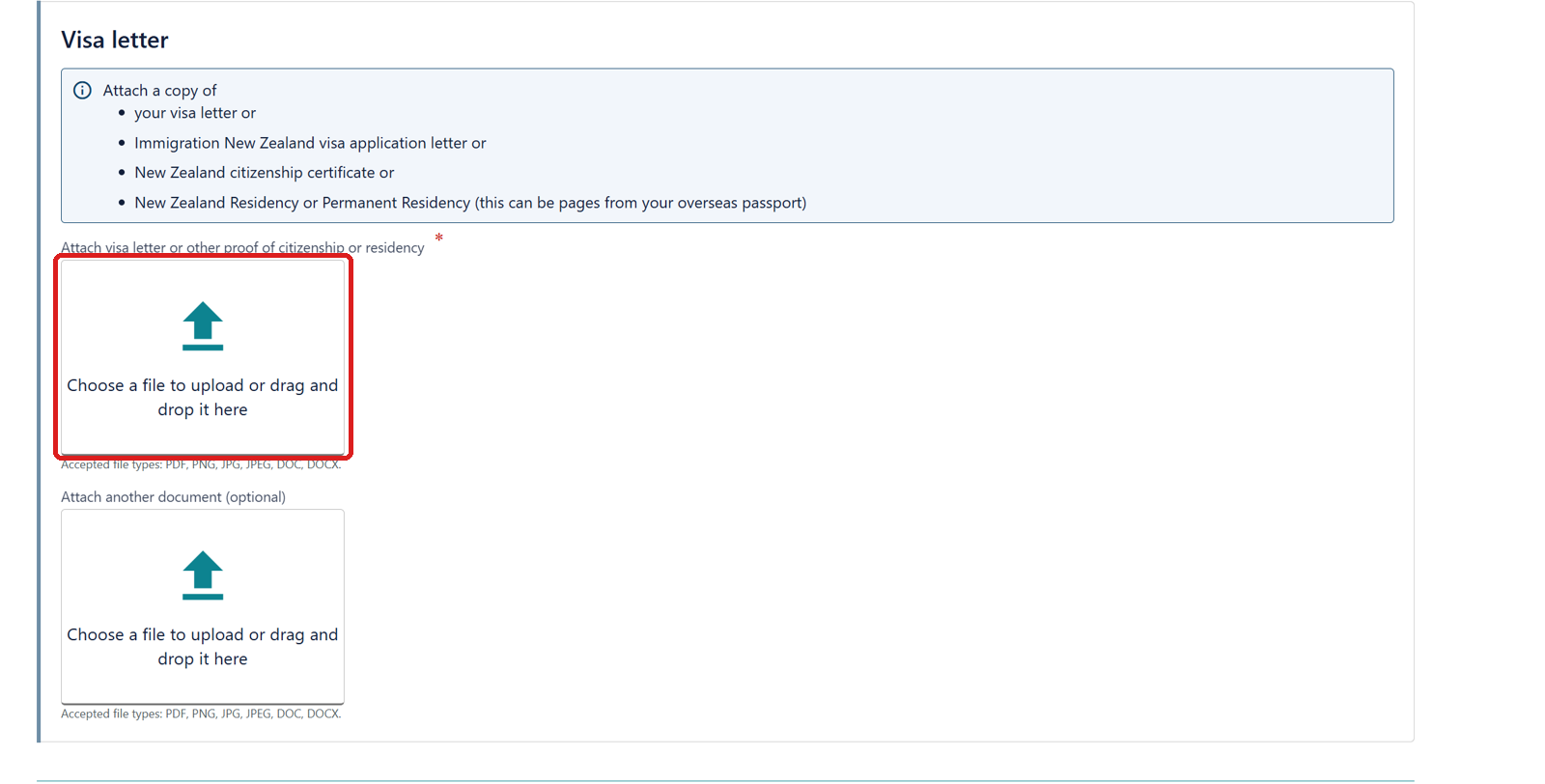
Task: Click 'New Zealand Residency or Permanent Residency' bullet
Action: (470, 203)
